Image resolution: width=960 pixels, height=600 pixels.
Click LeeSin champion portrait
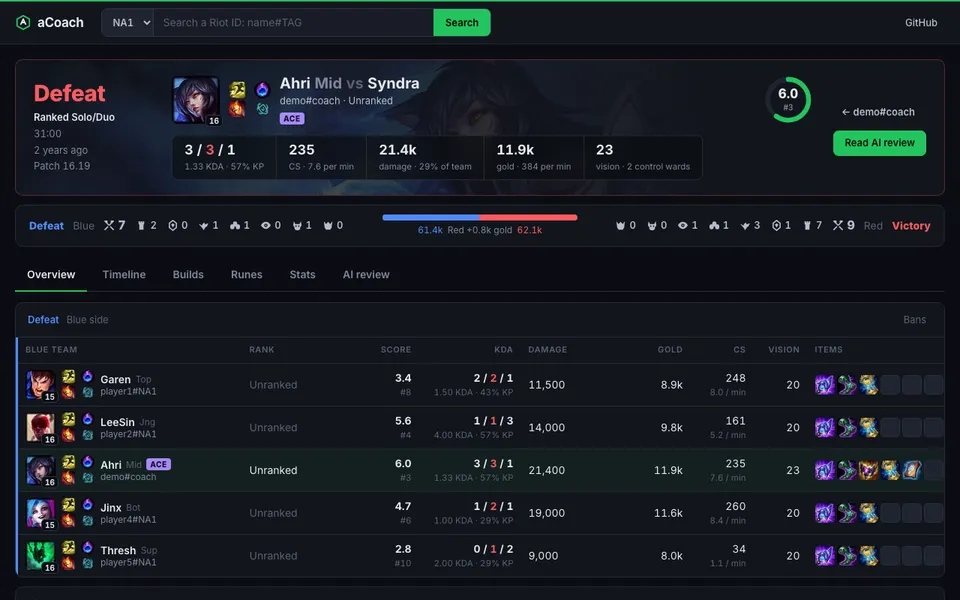click(40, 427)
